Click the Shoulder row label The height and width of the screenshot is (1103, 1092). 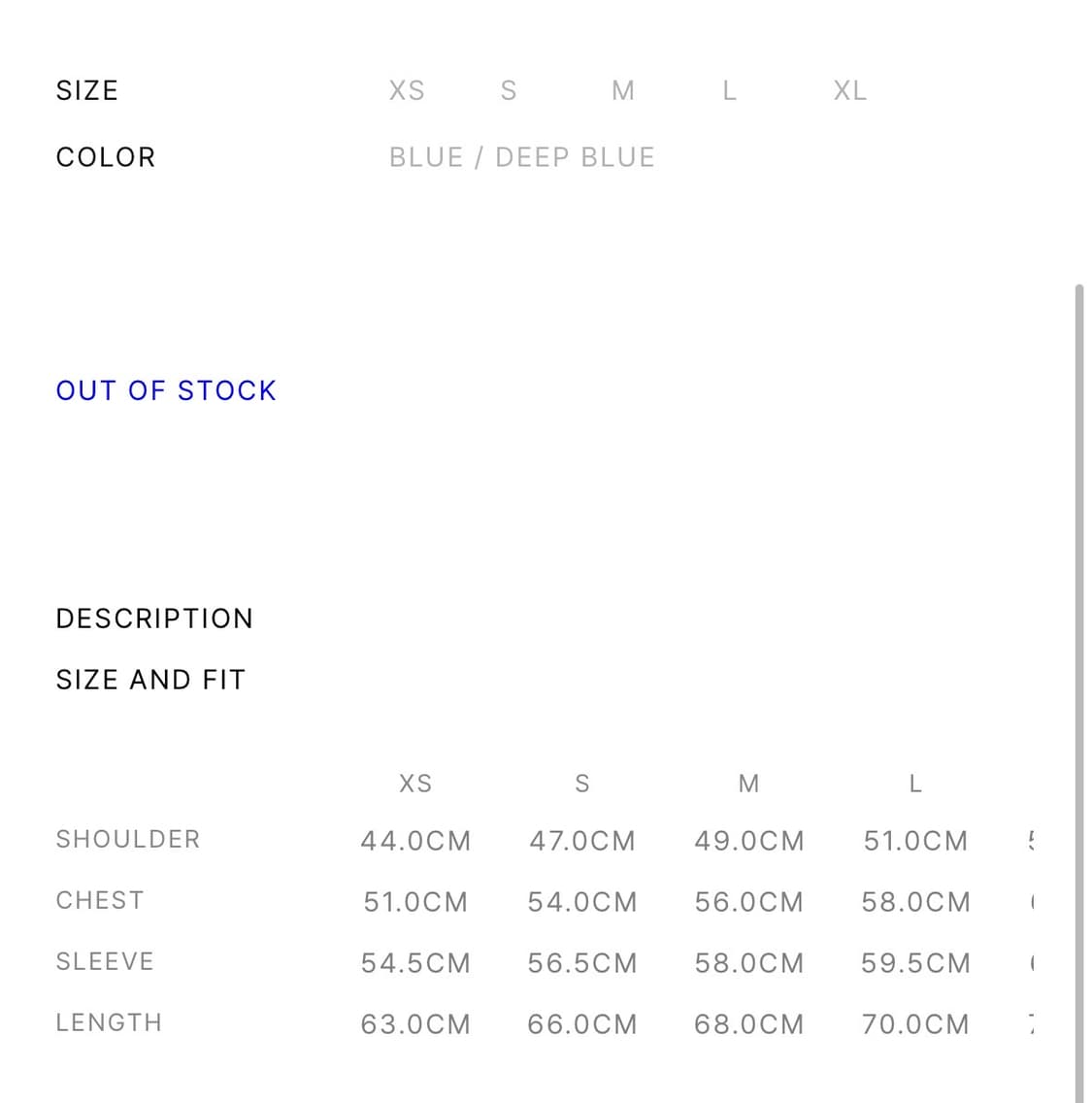128,839
